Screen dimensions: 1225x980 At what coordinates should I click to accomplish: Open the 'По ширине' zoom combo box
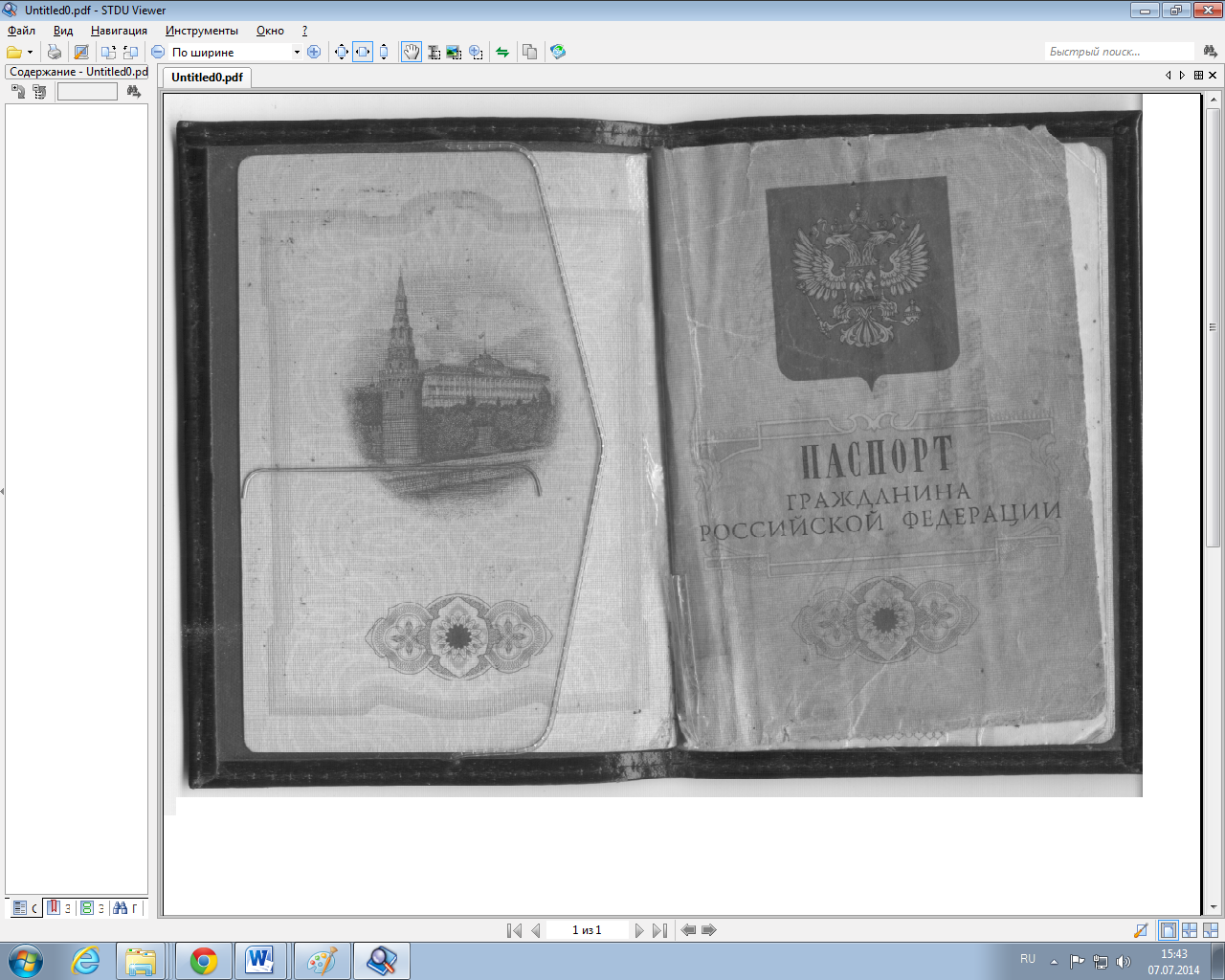click(234, 52)
